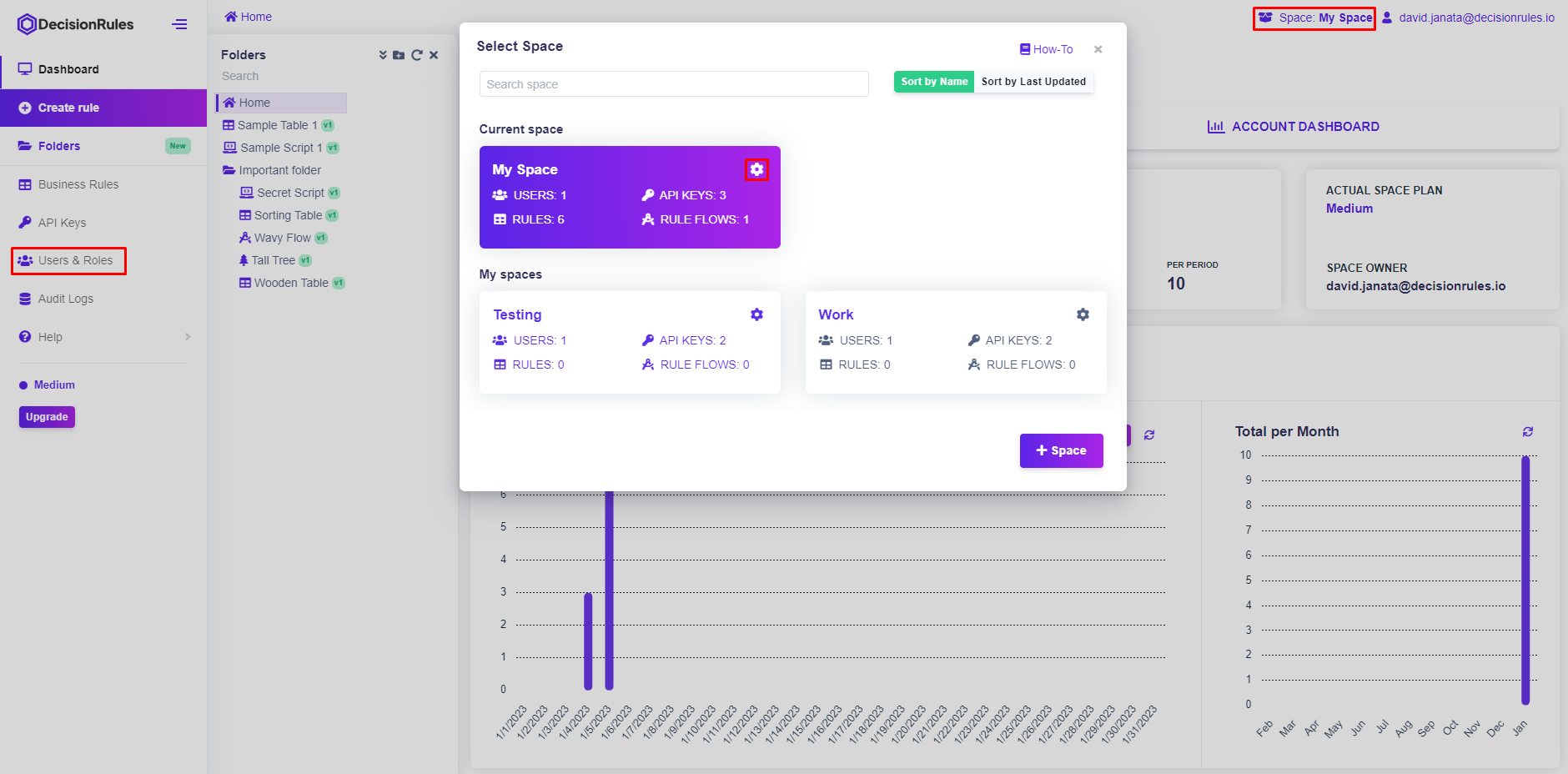Open the How-To link
The image size is (1568, 774).
tap(1046, 49)
